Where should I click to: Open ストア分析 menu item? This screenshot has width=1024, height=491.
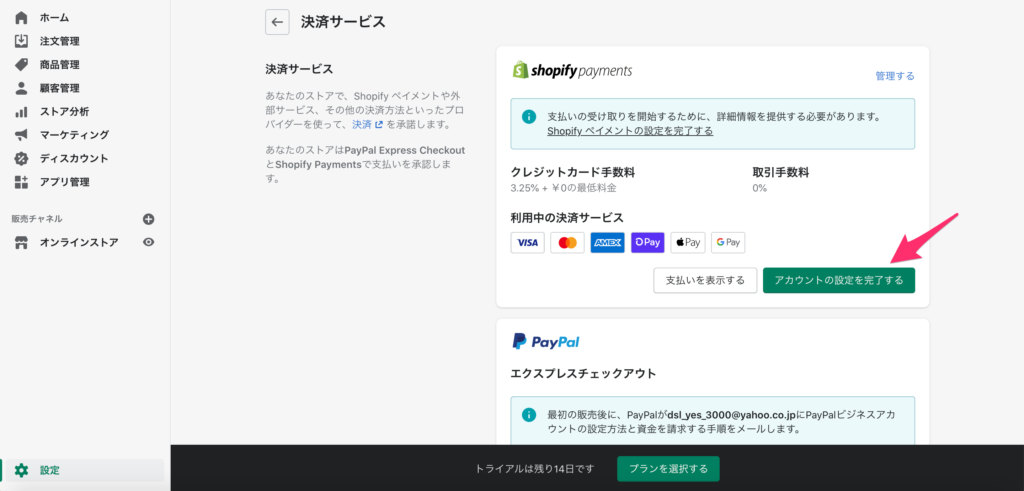click(65, 112)
